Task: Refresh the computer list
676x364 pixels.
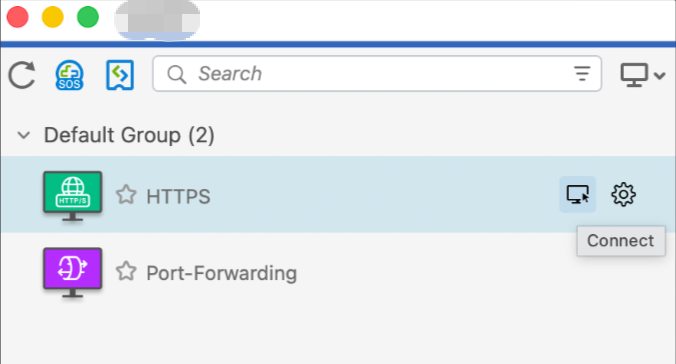Action: pos(22,75)
